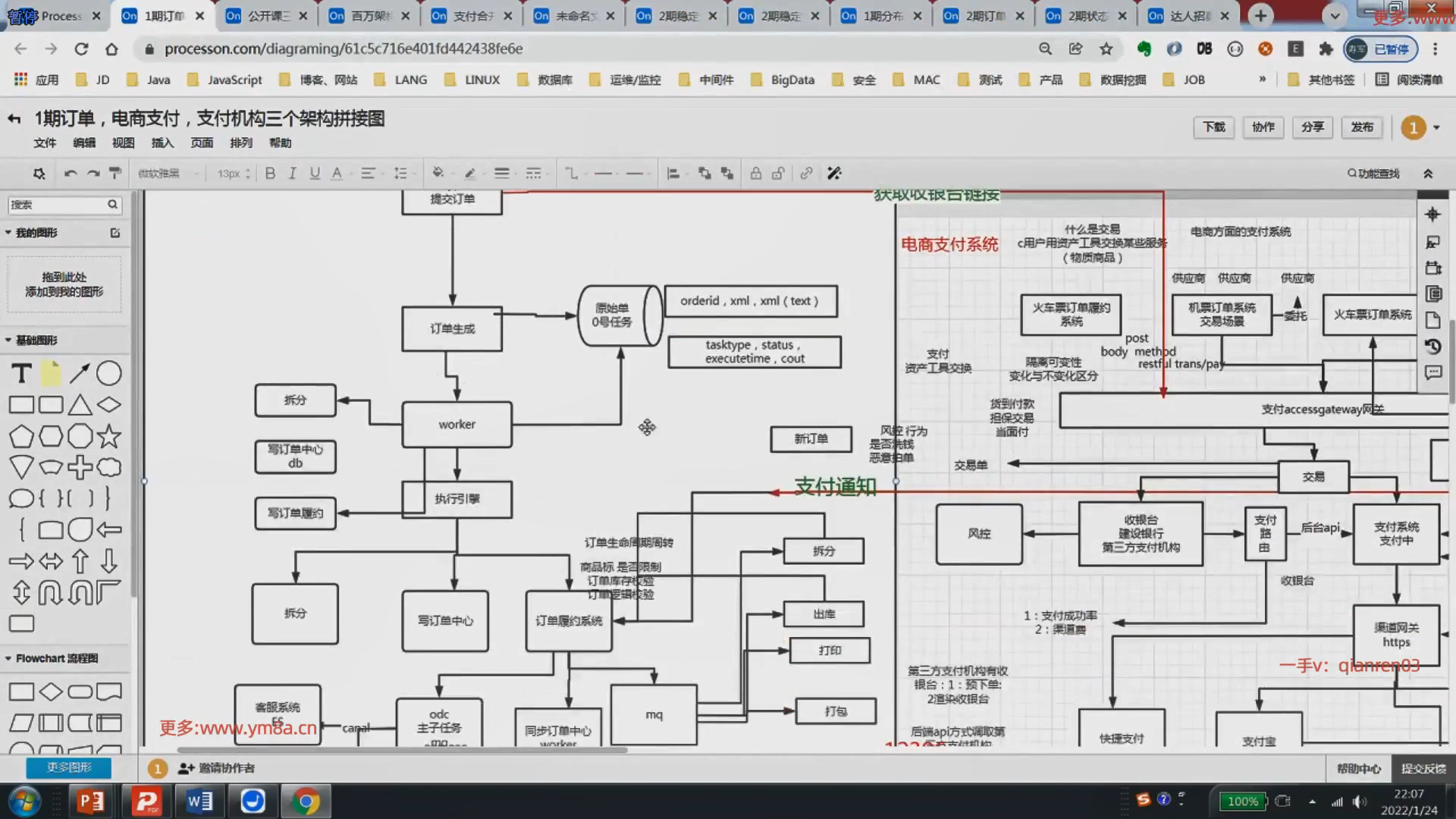Toggle underline formatting

pos(314,174)
